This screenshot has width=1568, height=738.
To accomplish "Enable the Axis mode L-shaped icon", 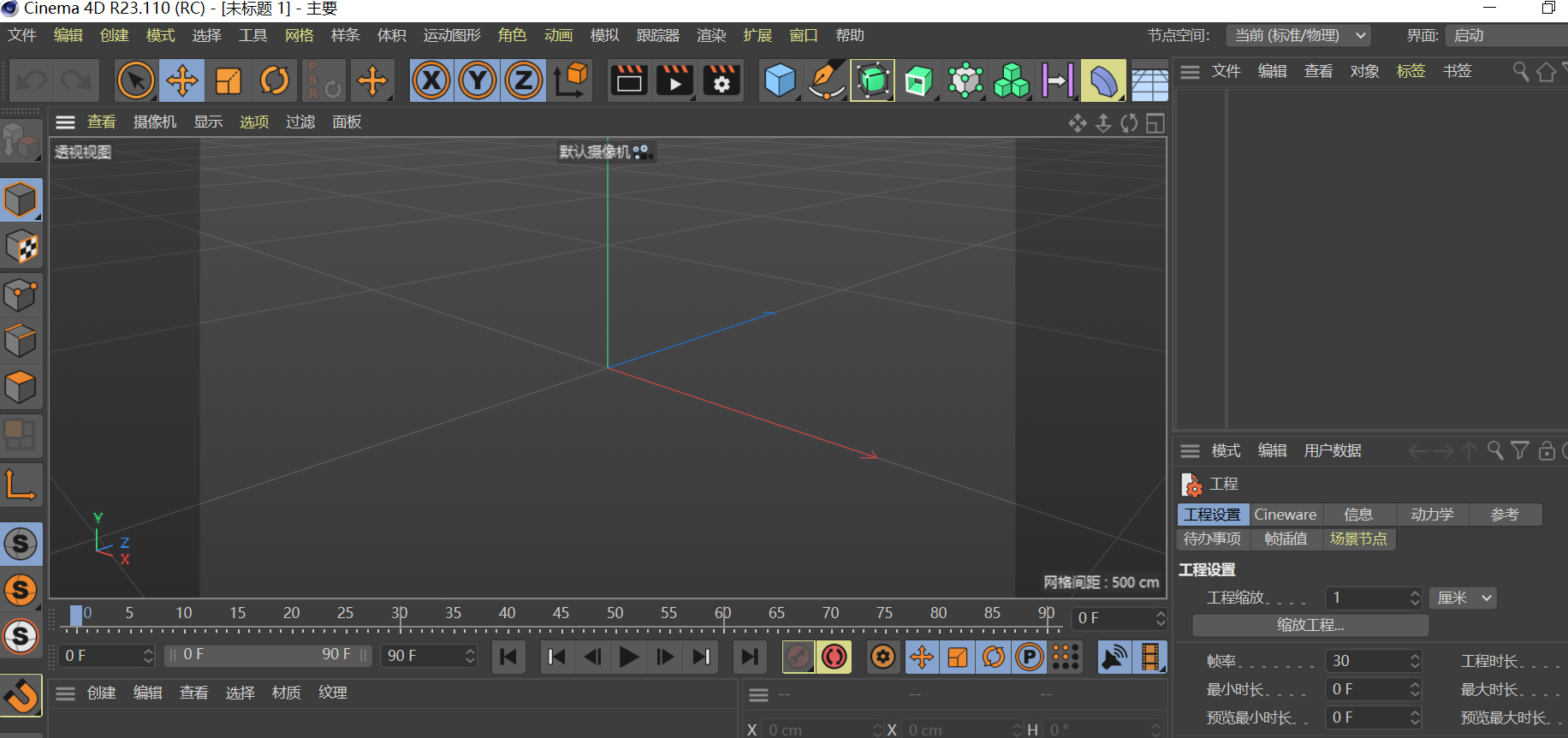I will point(21,484).
